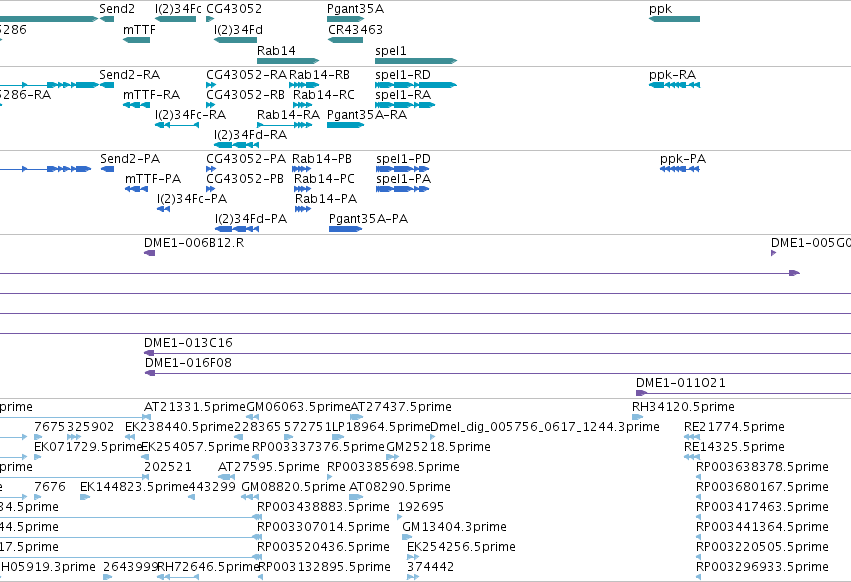The height and width of the screenshot is (582, 851).
Task: Click the Pgant35A-PA protein bar
Action: click(x=345, y=229)
